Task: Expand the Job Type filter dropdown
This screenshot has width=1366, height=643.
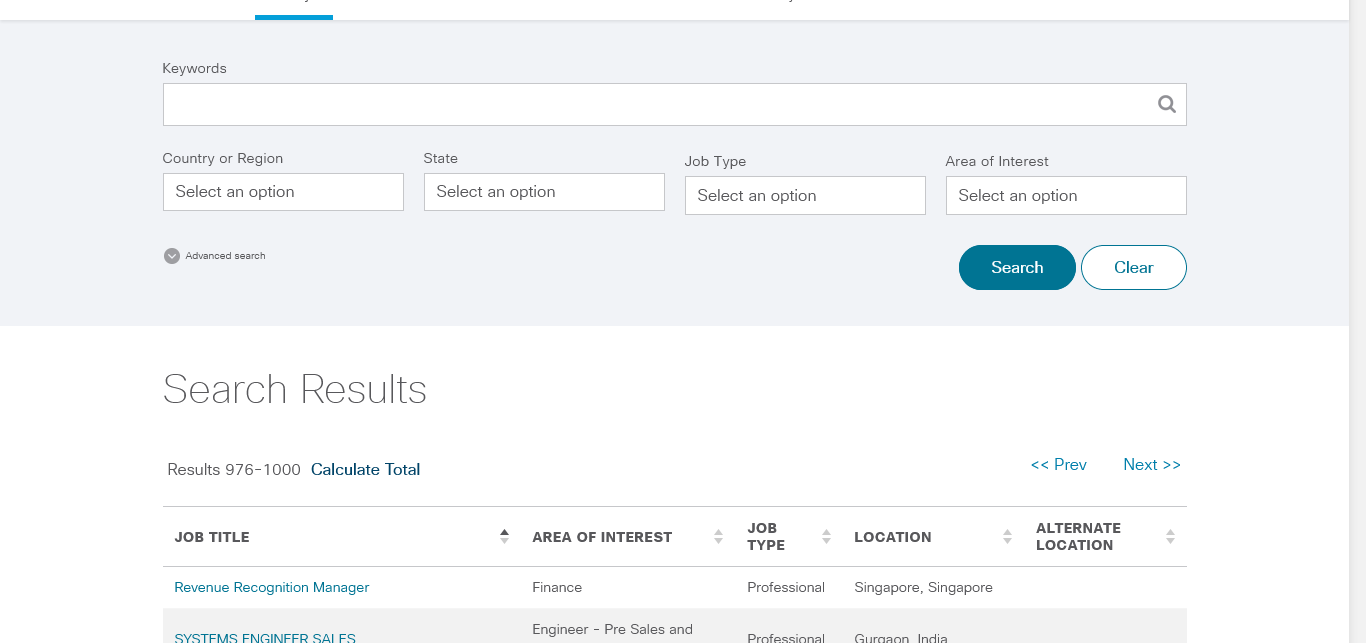Action: pyautogui.click(x=805, y=196)
